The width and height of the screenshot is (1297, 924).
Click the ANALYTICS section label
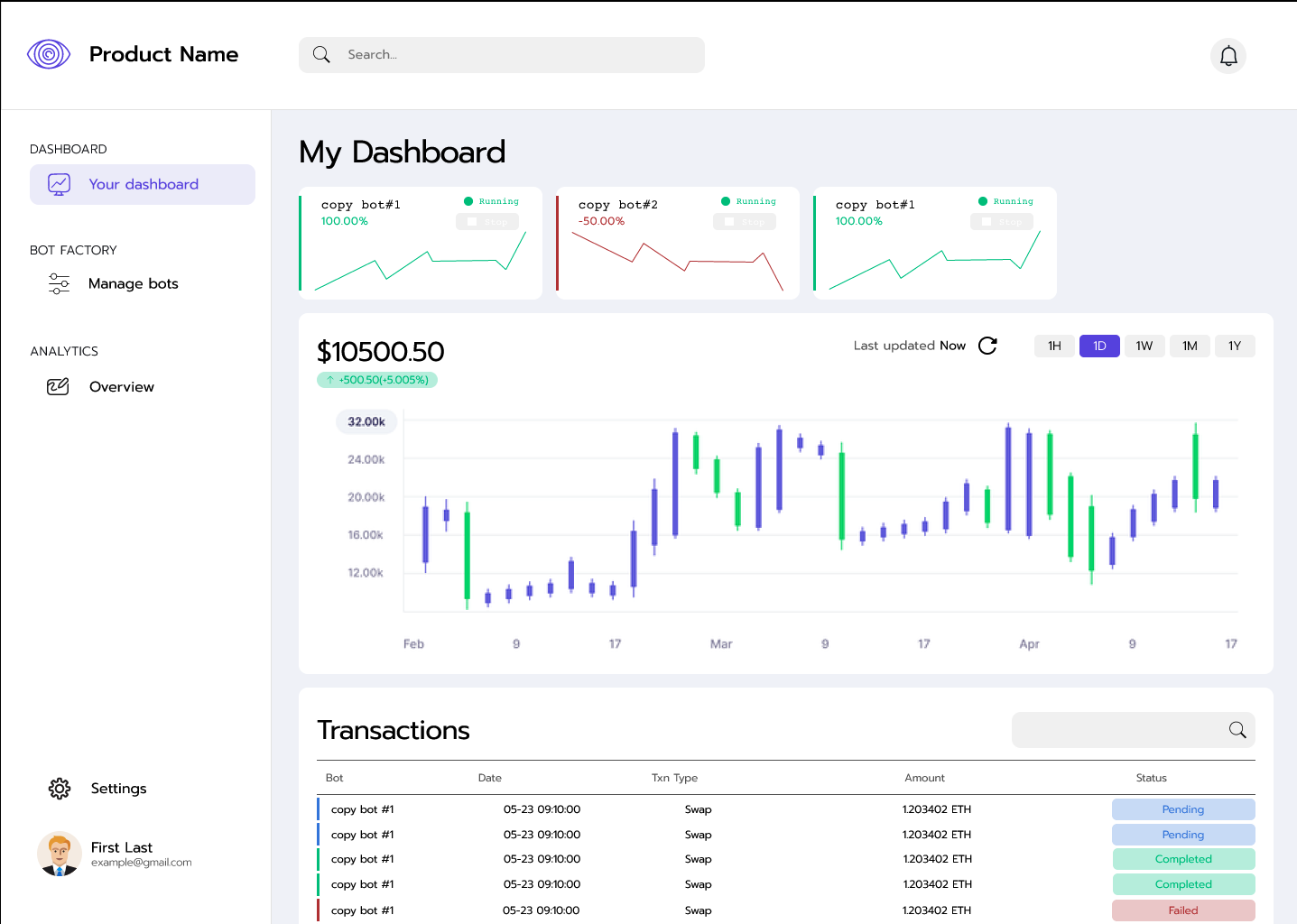[64, 351]
